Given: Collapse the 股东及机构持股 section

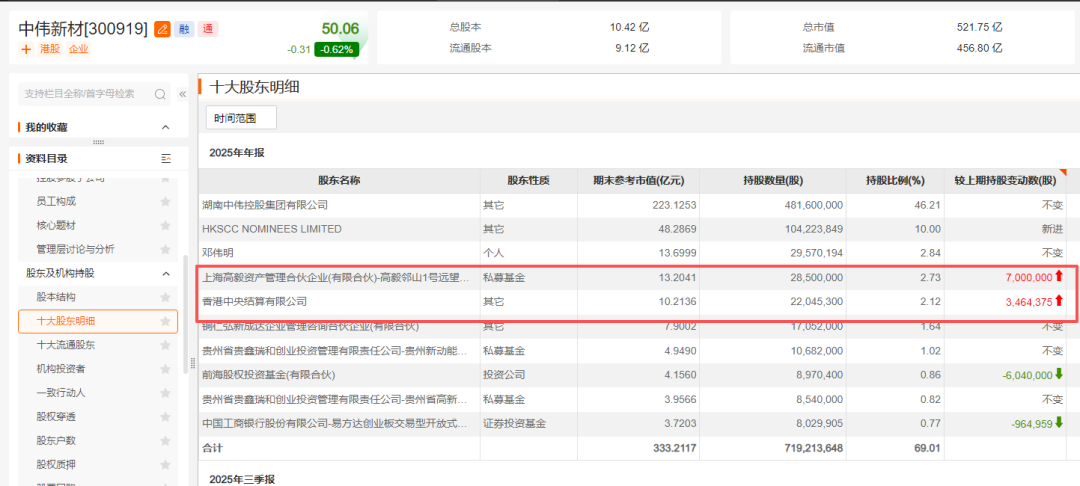Looking at the screenshot, I should pyautogui.click(x=166, y=273).
